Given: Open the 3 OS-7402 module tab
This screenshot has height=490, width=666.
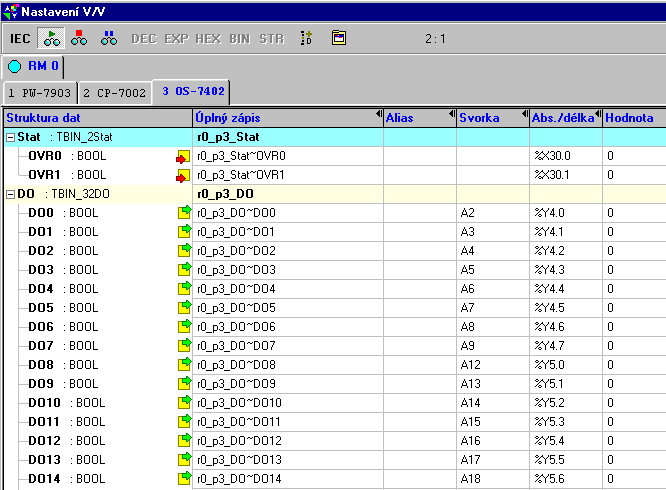Looking at the screenshot, I should pyautogui.click(x=192, y=91).
